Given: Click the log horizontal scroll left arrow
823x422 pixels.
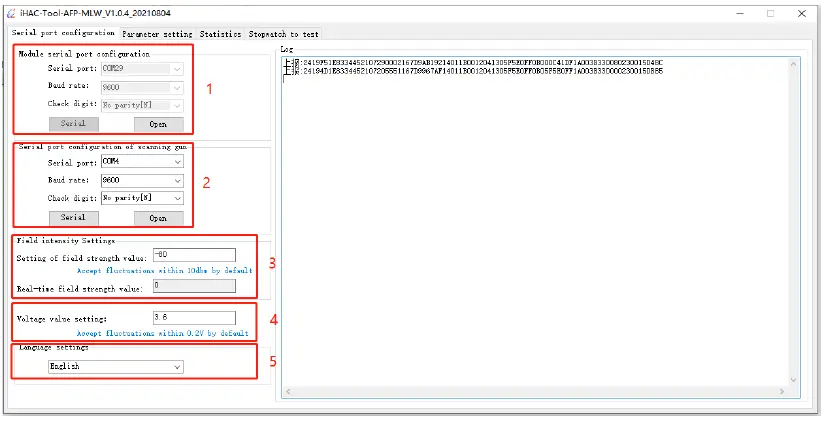Looking at the screenshot, I should point(288,392).
